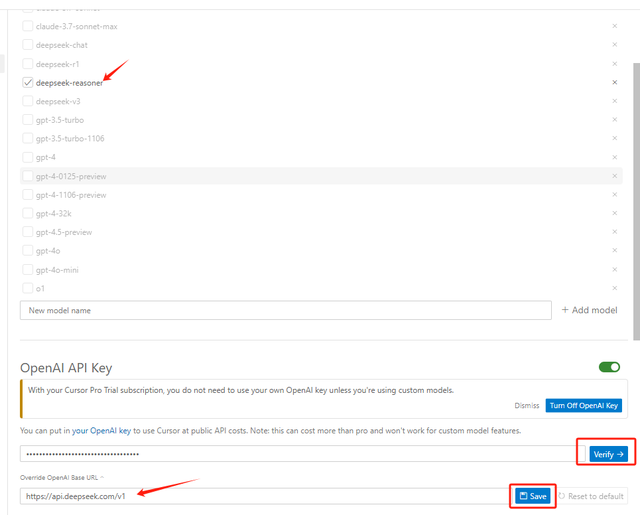Screen dimensions: 640x515
Task: Remove gpt-4o-mini with X icon
Action: coord(615,269)
